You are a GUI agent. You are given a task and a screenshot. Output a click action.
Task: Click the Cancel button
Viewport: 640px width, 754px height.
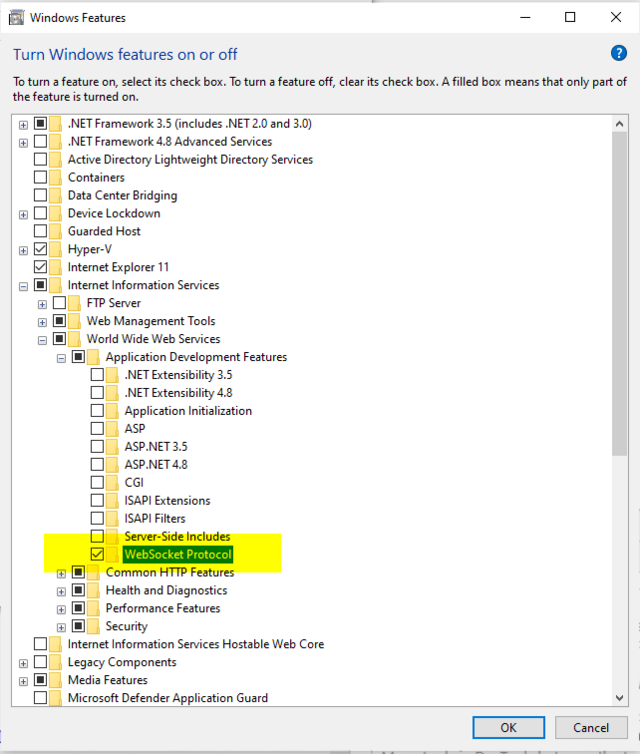point(591,728)
